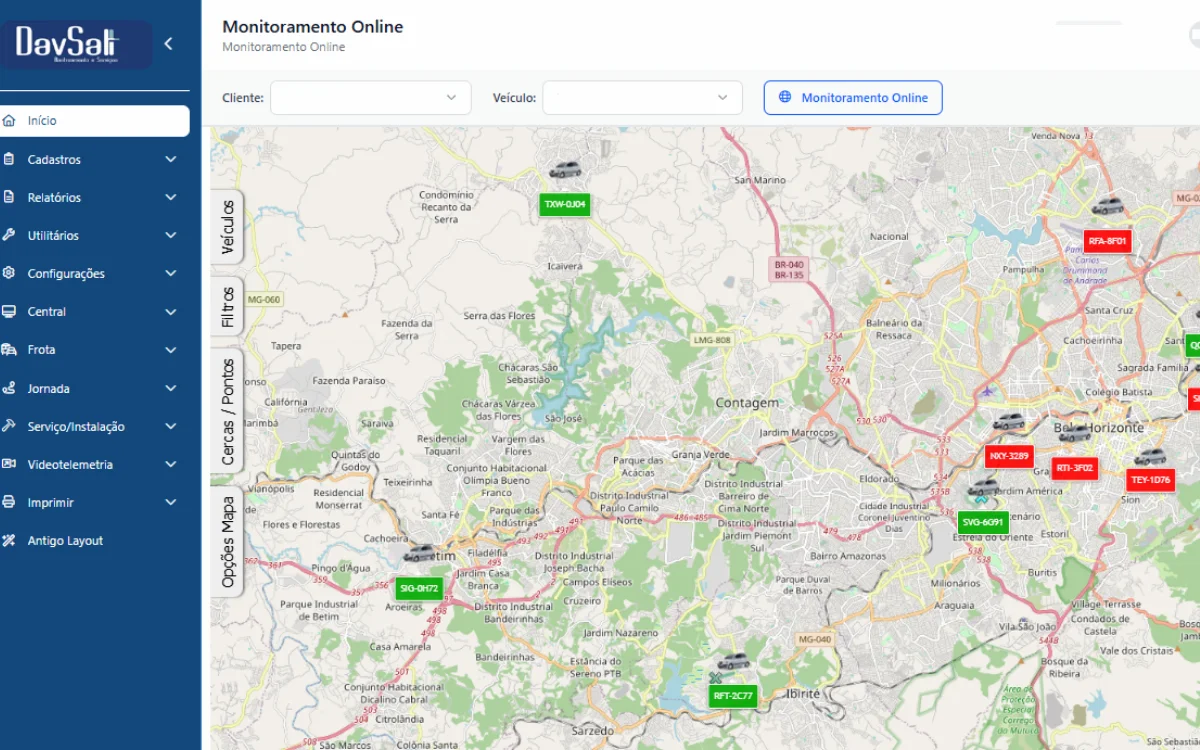Click the Relatórios document icon

pyautogui.click(x=9, y=197)
